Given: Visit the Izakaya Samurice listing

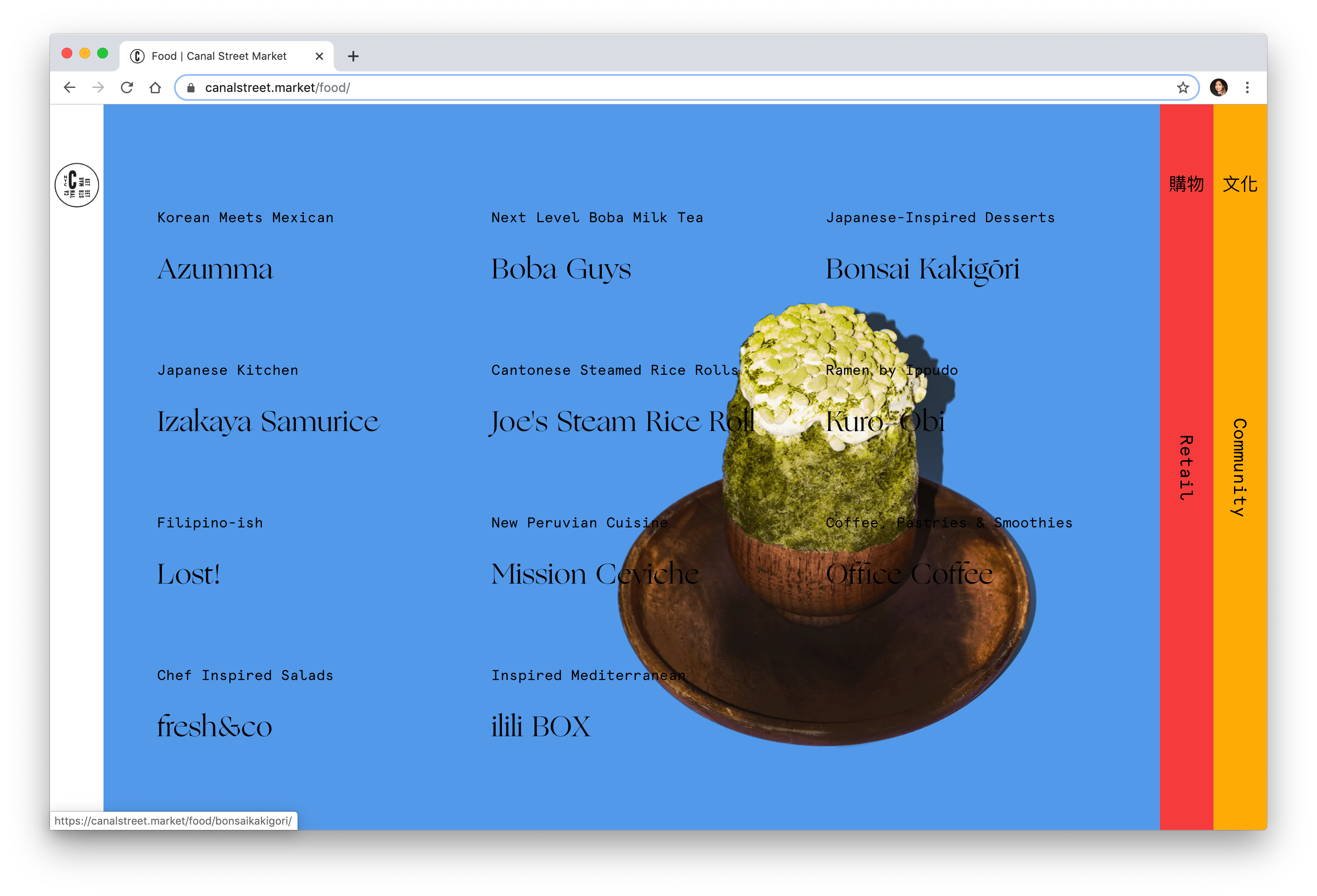Looking at the screenshot, I should [268, 421].
